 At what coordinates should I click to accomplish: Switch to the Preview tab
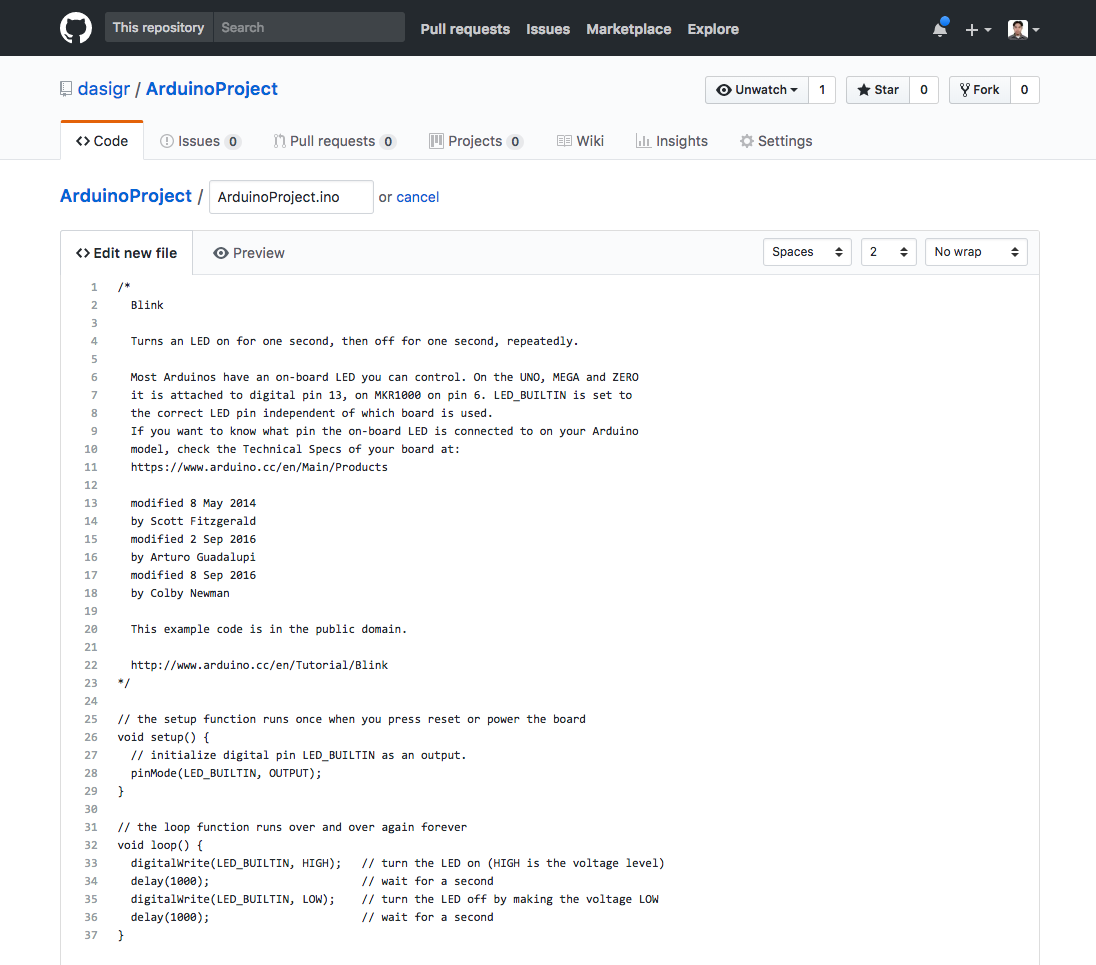tap(249, 253)
